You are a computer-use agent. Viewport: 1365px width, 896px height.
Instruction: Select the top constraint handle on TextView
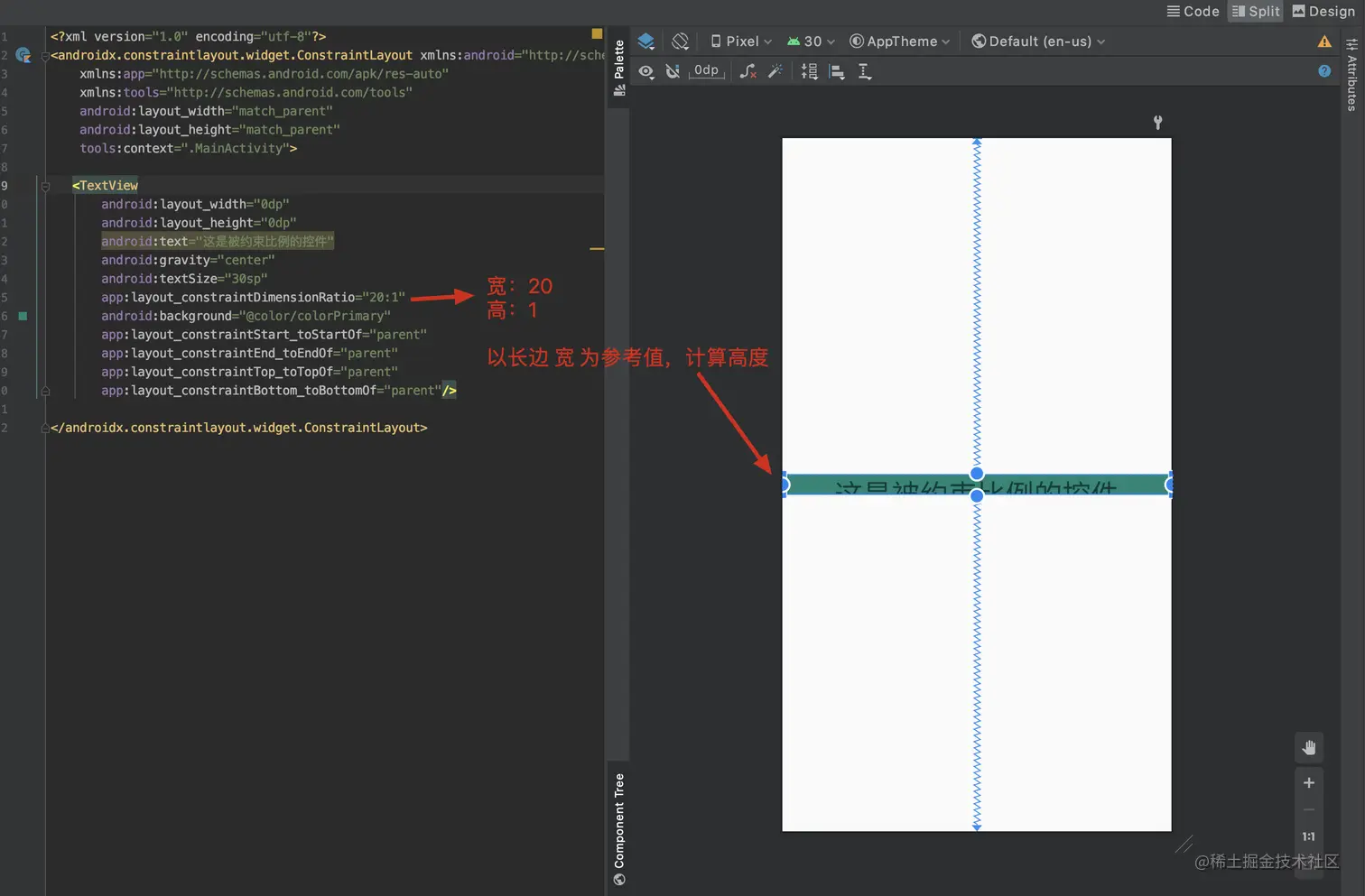click(977, 474)
